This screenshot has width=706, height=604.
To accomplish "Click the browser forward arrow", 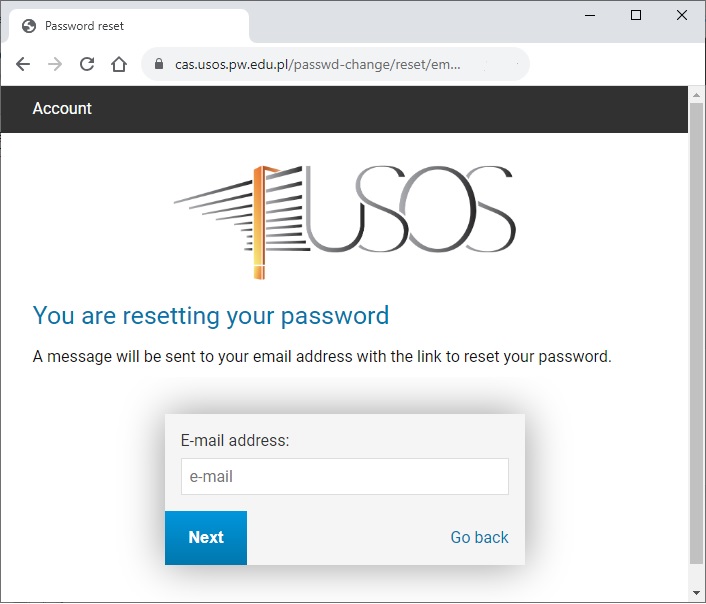I will point(55,64).
